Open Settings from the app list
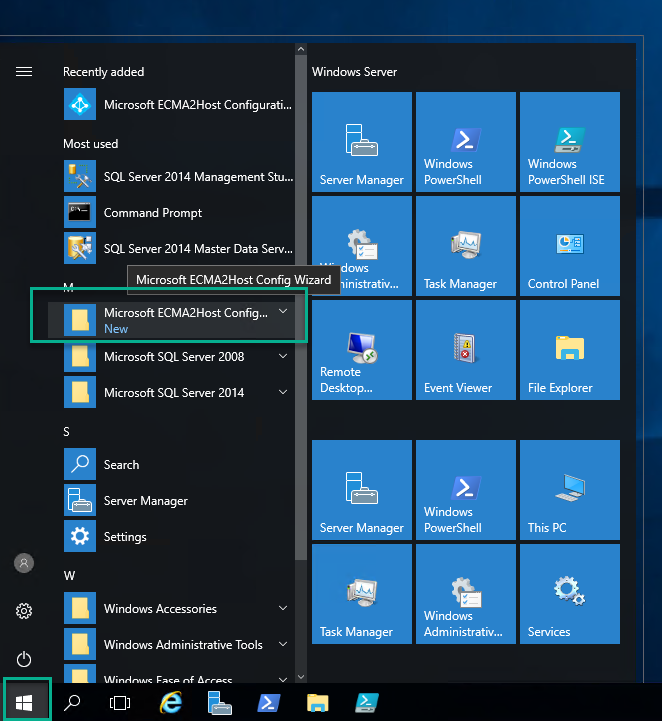 pyautogui.click(x=125, y=537)
